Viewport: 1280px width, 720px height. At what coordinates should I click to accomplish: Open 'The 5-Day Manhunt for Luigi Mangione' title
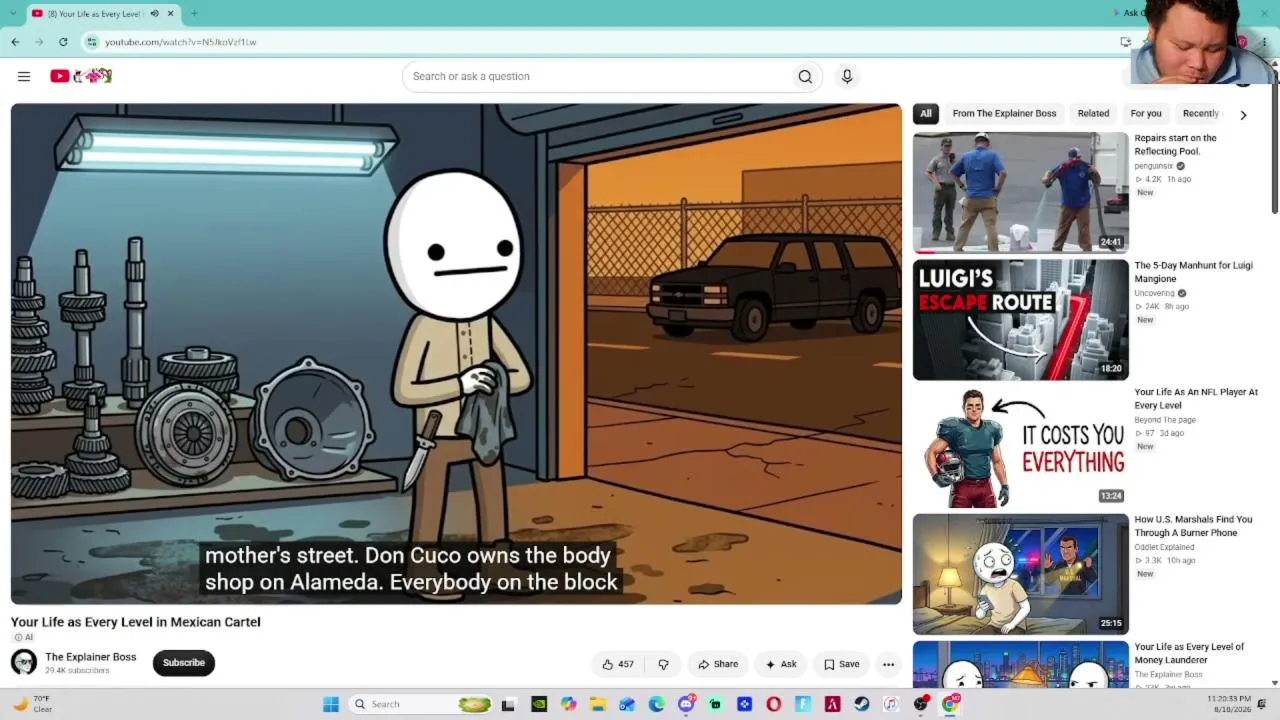pos(1193,272)
